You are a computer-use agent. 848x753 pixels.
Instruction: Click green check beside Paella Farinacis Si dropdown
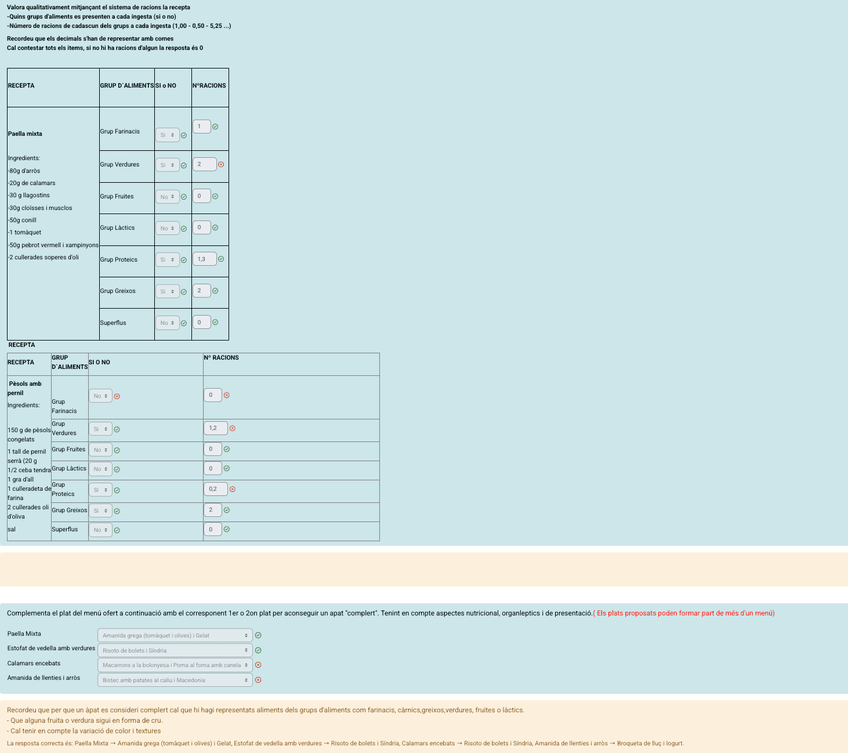click(x=184, y=135)
